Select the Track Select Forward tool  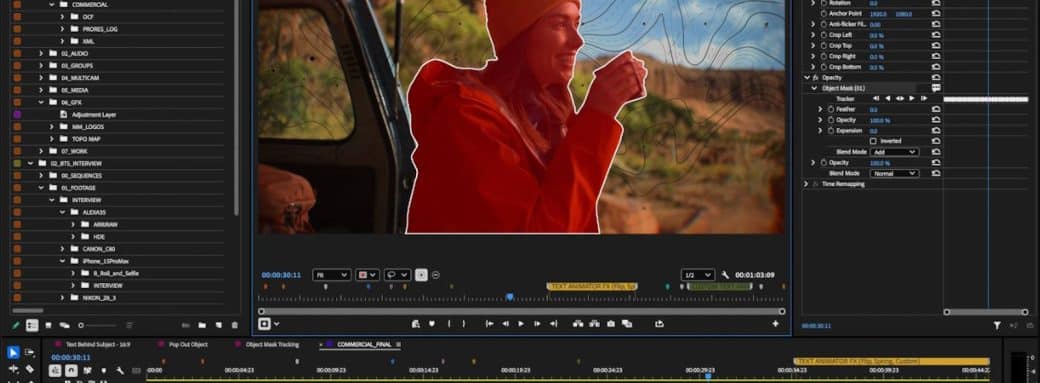[x=29, y=352]
